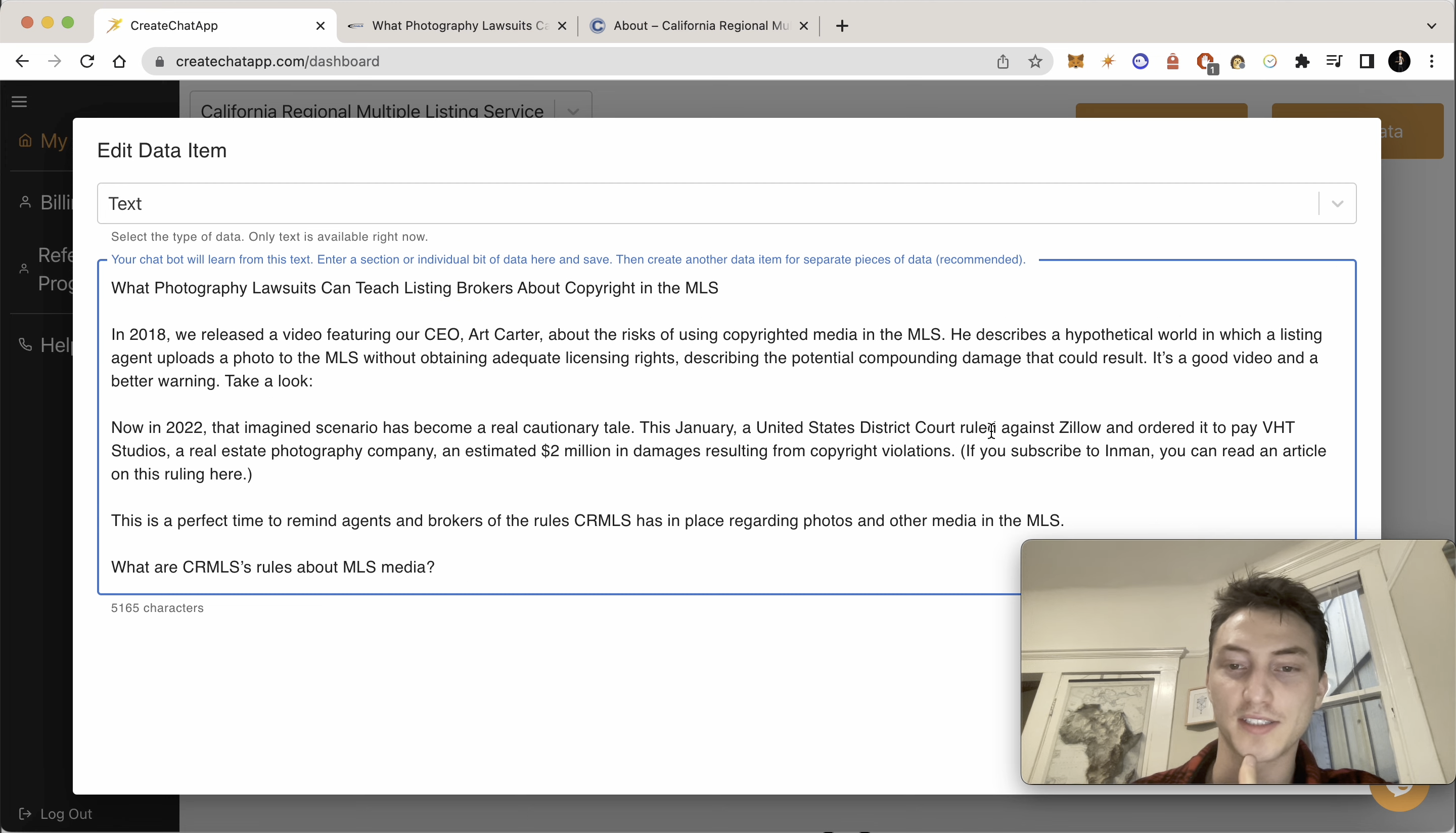Toggle the browser side panel
Screen dimensions: 1456x833
click(1367, 61)
